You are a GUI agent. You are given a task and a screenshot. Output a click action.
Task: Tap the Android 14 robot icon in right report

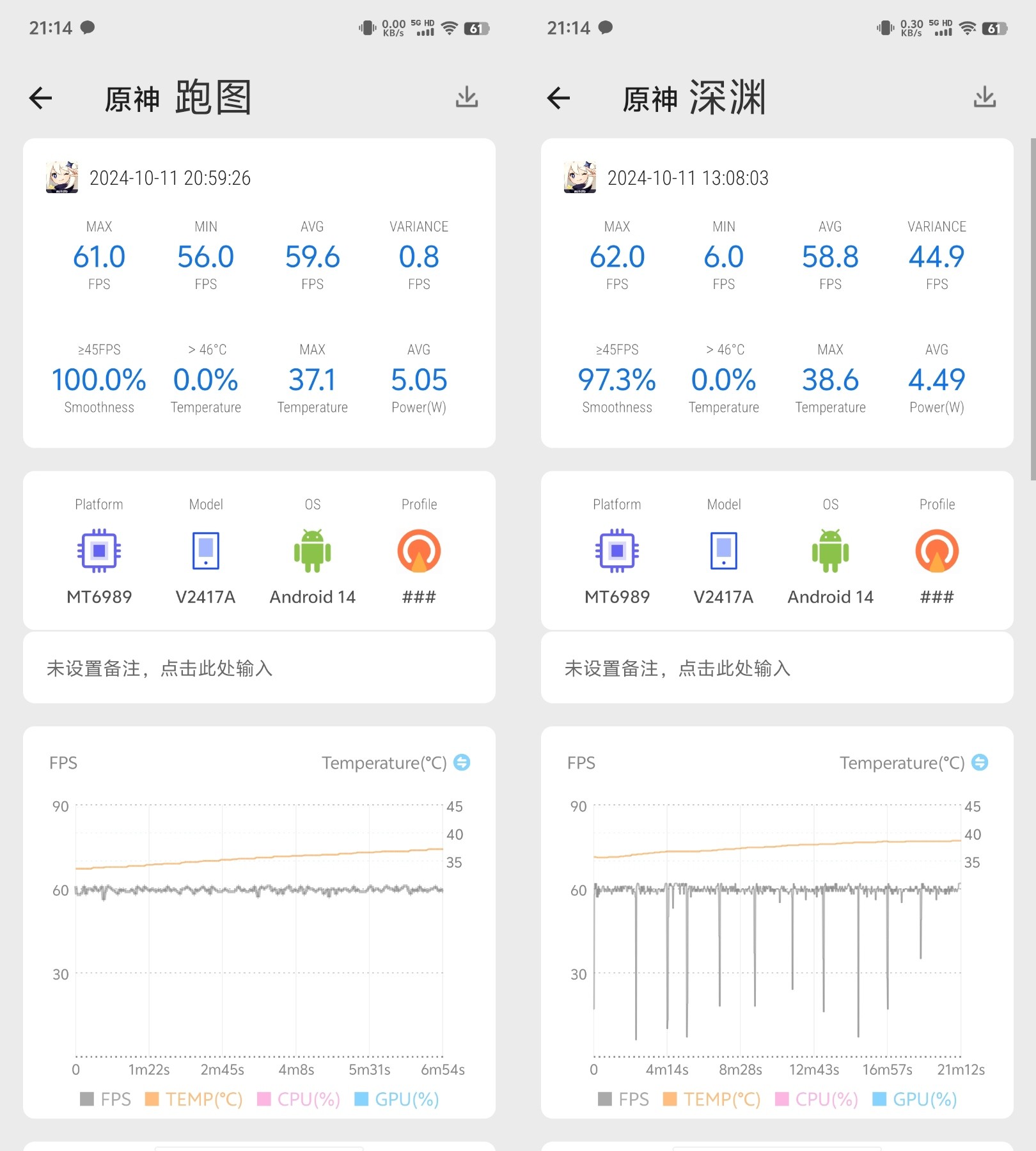[831, 551]
